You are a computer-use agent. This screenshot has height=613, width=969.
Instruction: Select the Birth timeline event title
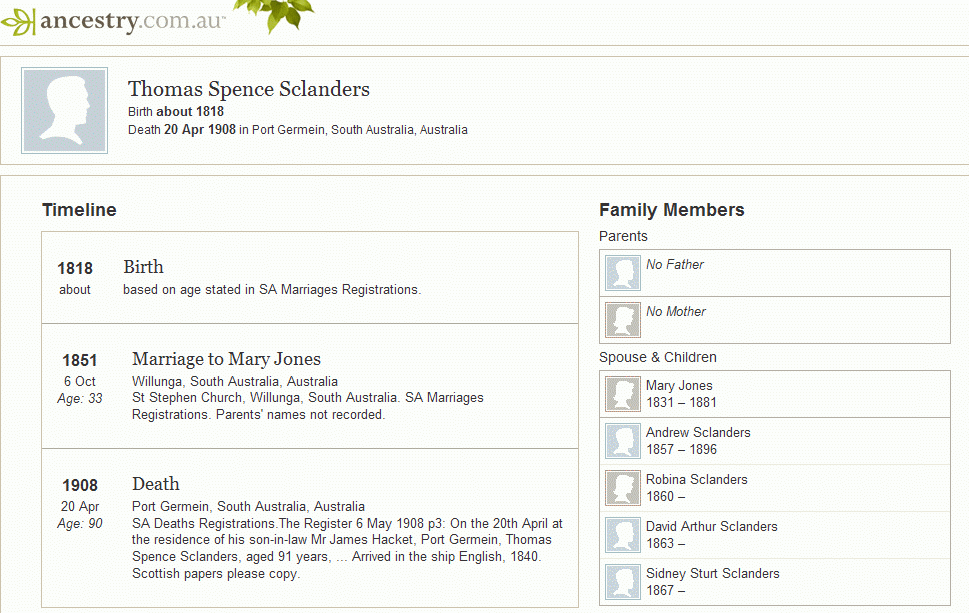tap(143, 267)
